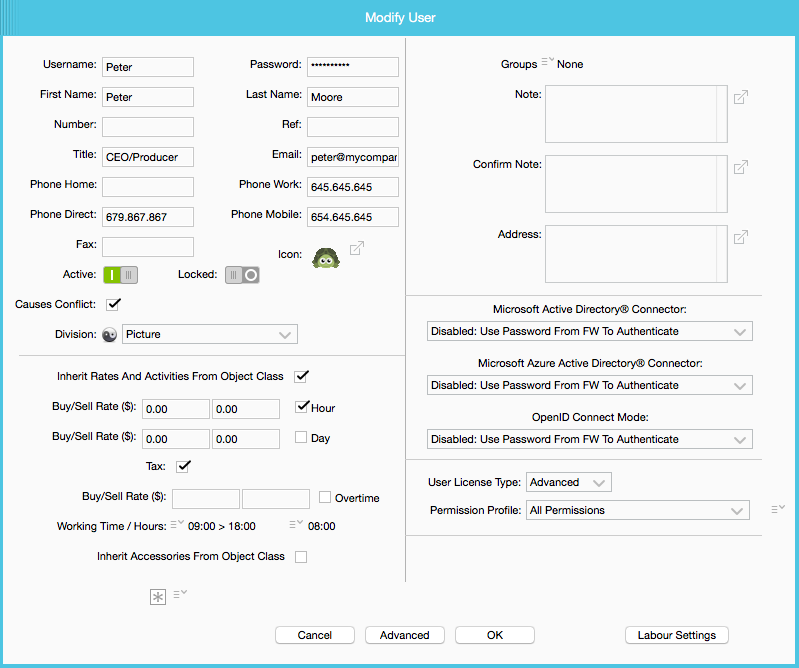Open the User License Type dropdown

[x=569, y=482]
